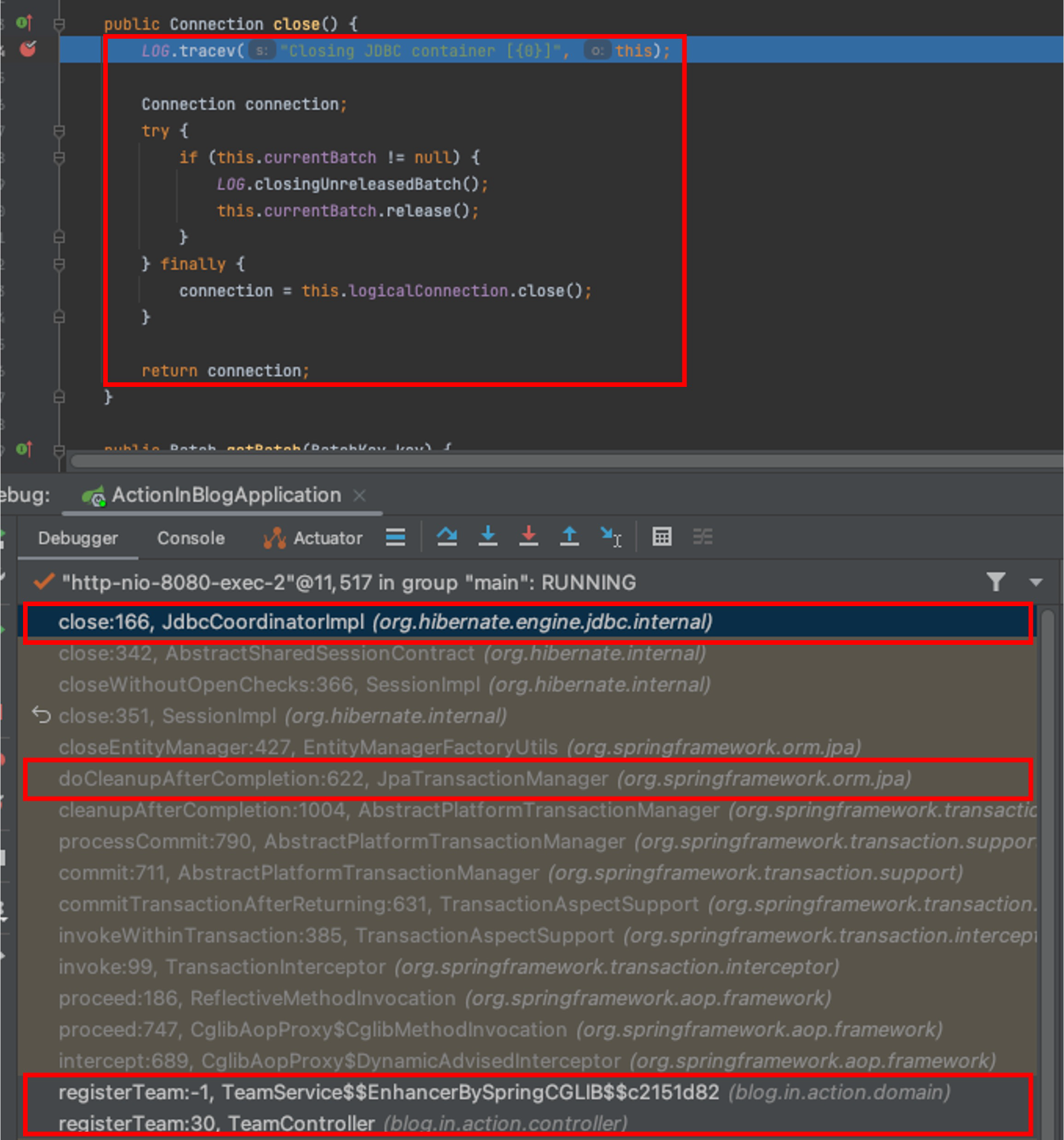This screenshot has width=1064, height=1140.
Task: Switch to the Console tab
Action: pos(190,538)
